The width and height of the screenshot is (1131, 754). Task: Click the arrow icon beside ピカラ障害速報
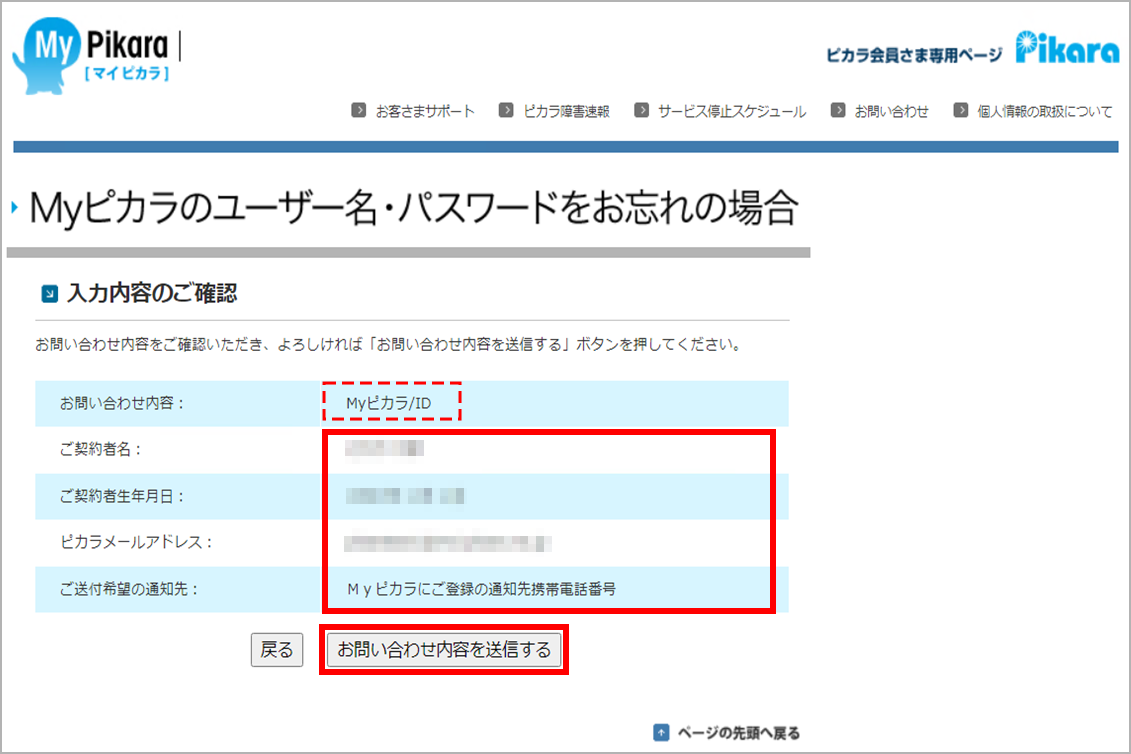506,110
